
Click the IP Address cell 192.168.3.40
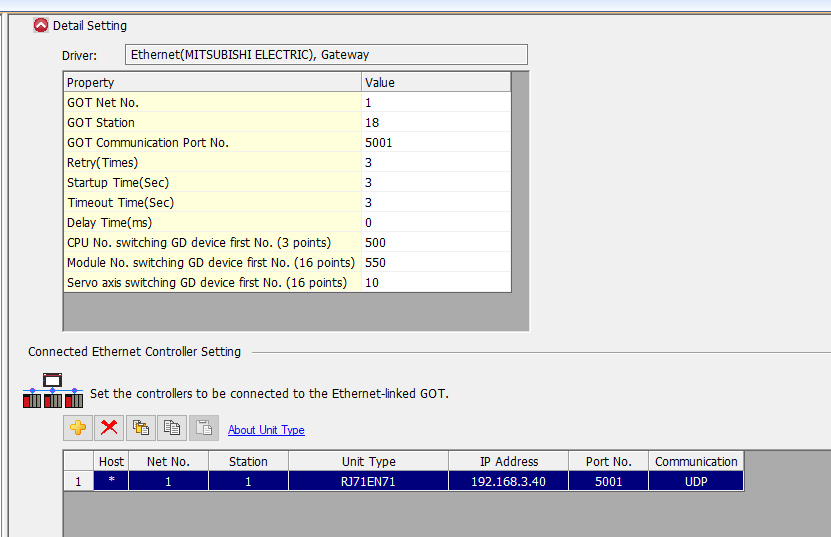click(508, 481)
